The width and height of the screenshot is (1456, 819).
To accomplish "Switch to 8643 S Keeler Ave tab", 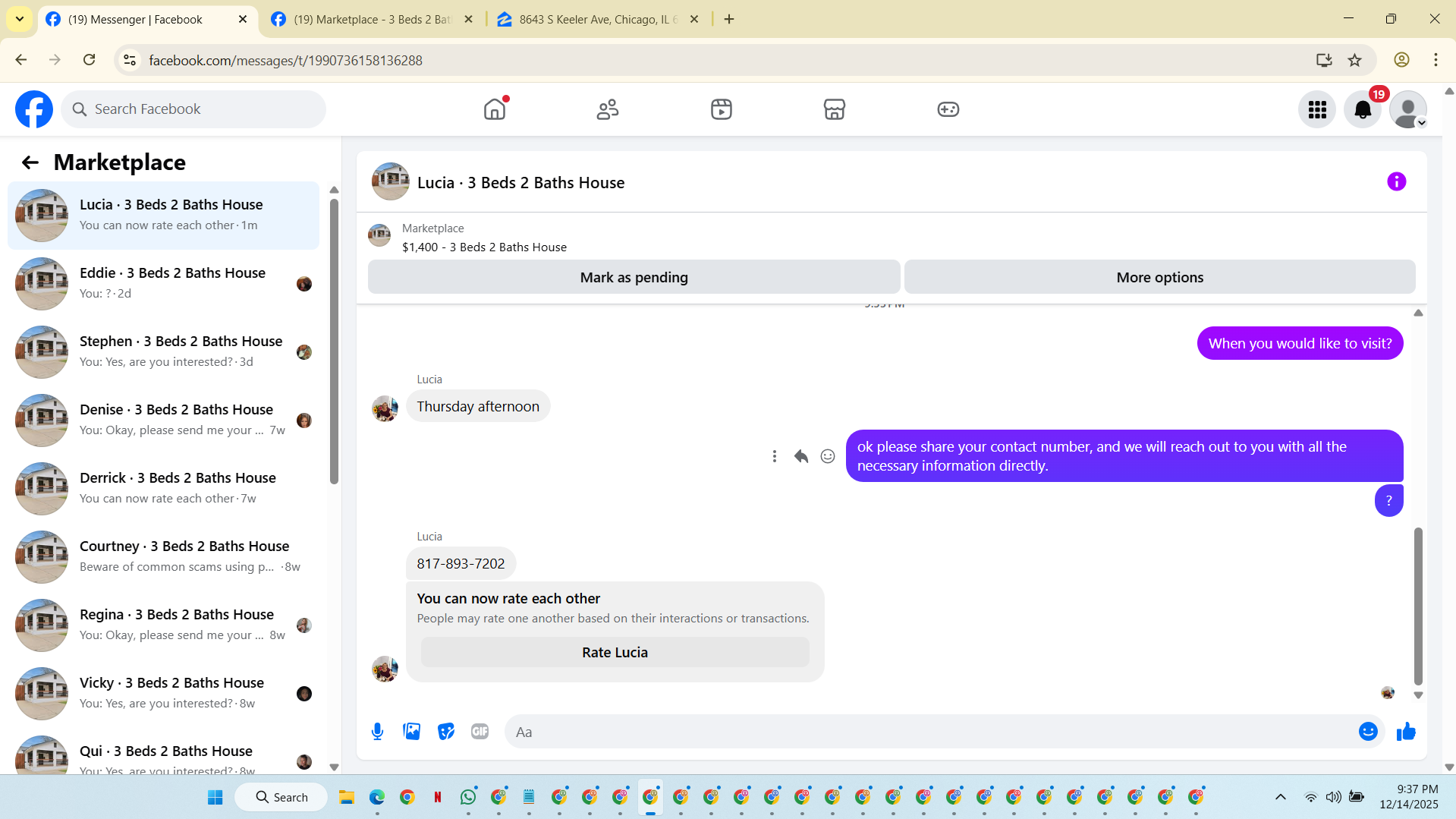I will coord(599,19).
